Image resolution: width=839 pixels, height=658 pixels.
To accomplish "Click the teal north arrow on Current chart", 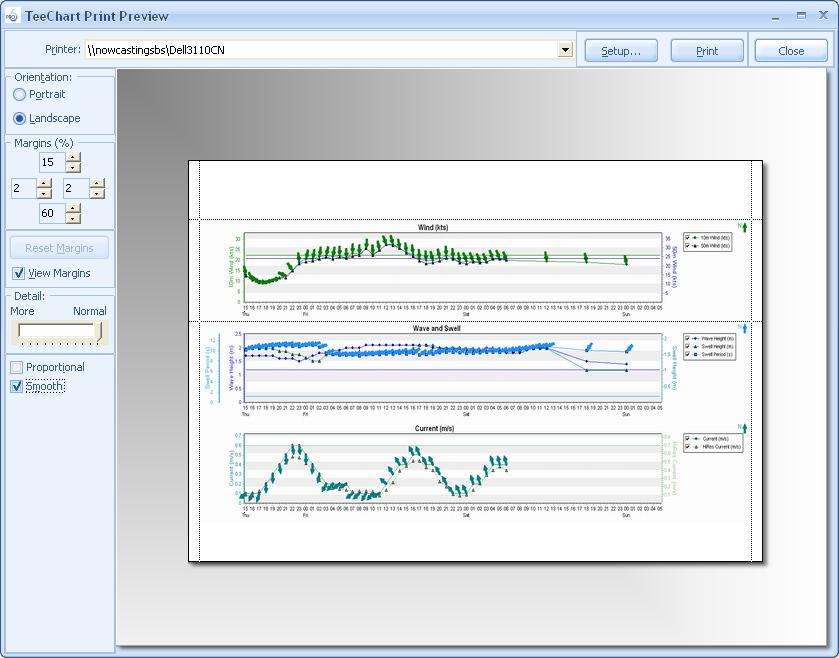I will [x=744, y=428].
